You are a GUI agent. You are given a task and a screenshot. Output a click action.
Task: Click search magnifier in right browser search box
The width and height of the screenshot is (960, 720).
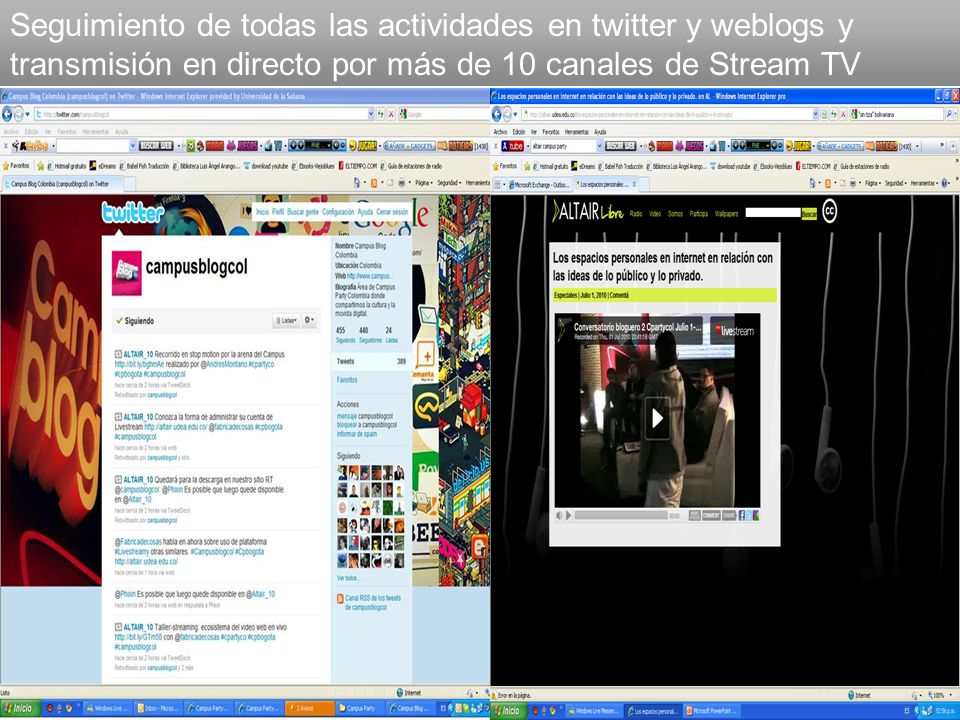(950, 114)
